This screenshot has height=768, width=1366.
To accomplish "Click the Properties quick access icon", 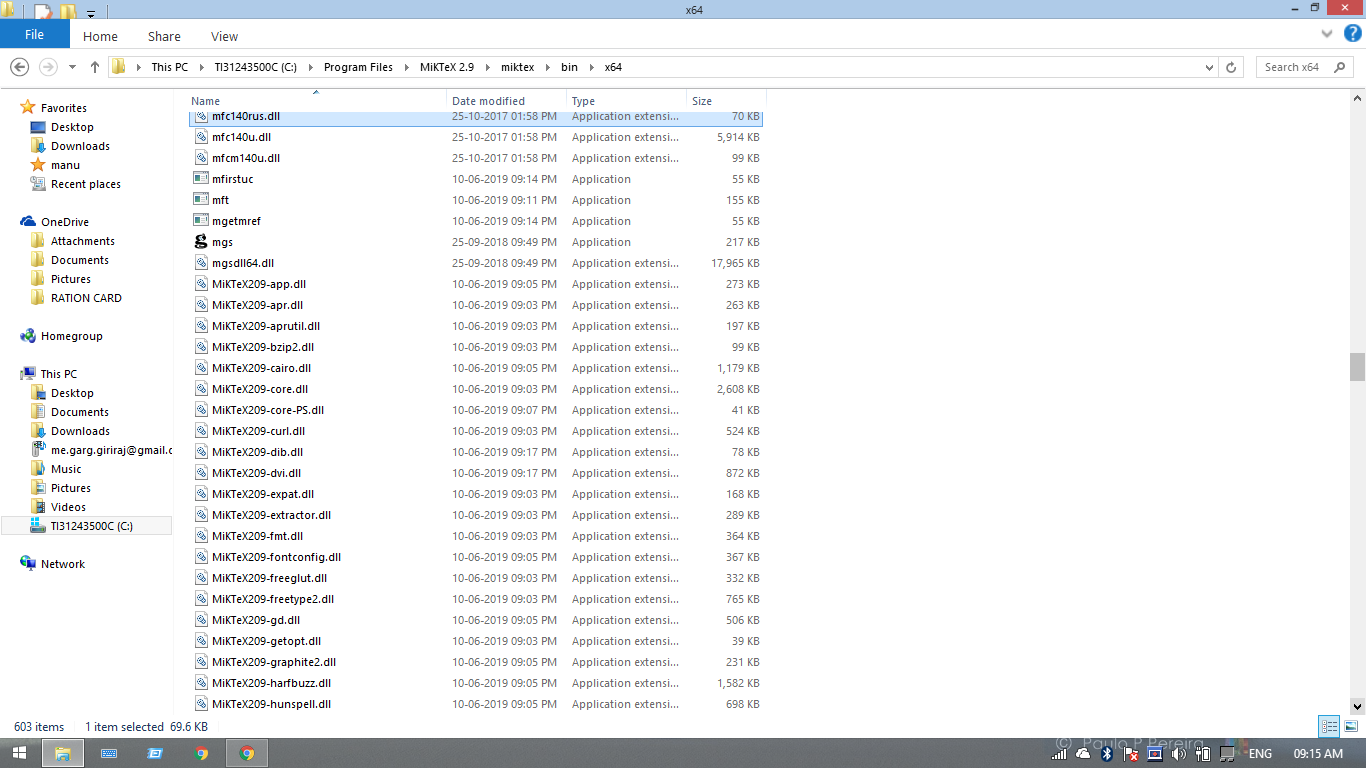I will coord(44,12).
